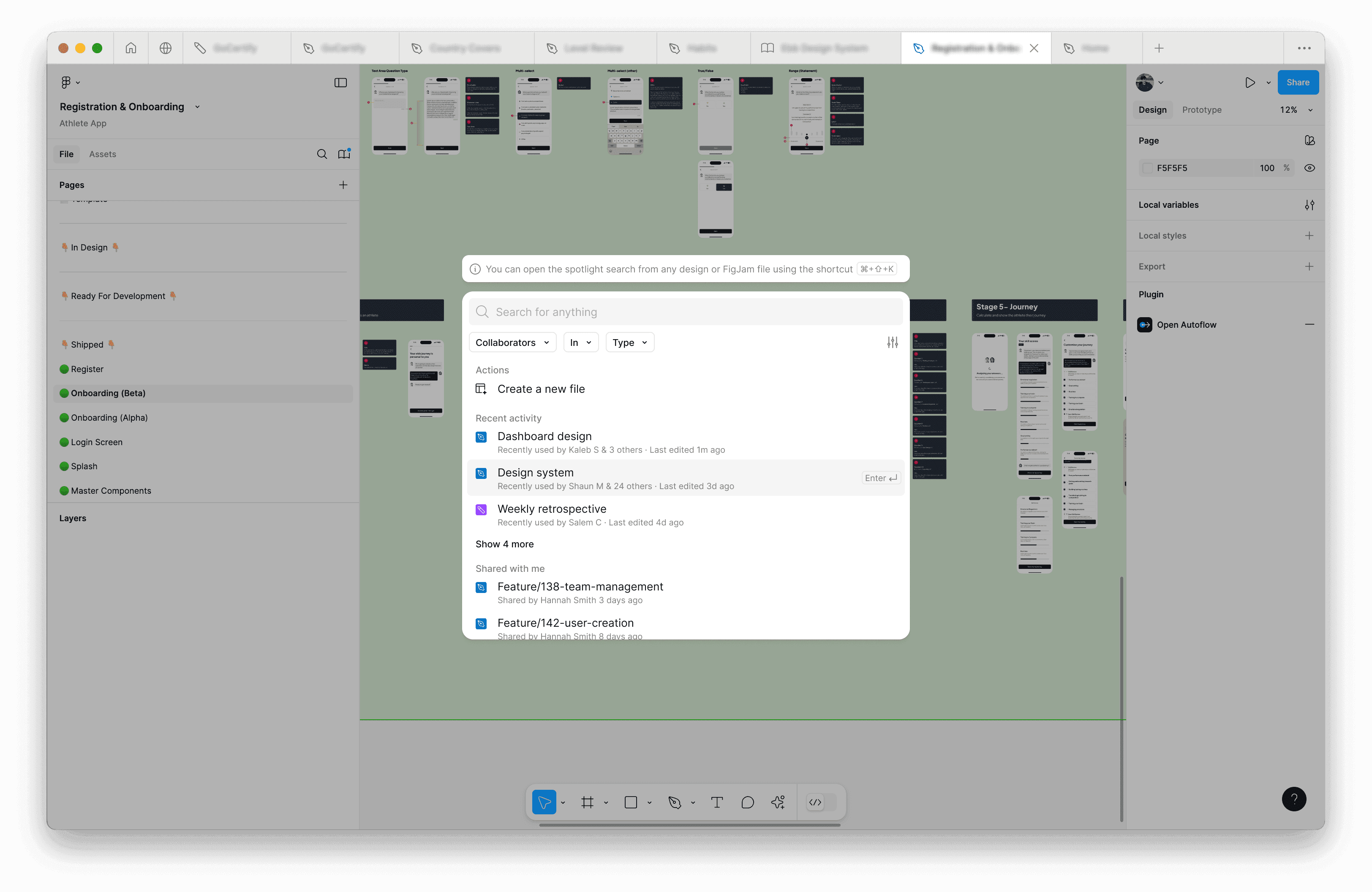Select the Design tab
The image size is (1372, 892).
click(x=1152, y=110)
